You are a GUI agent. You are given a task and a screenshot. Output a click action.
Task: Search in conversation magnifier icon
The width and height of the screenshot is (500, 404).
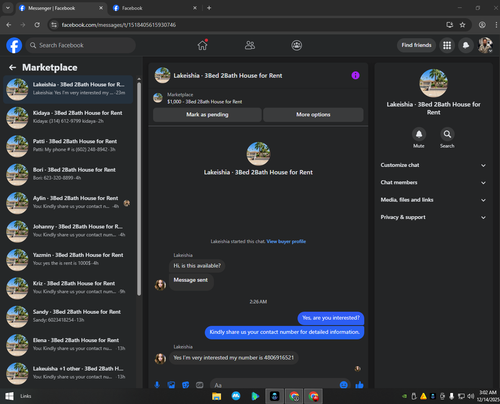pyautogui.click(x=447, y=134)
